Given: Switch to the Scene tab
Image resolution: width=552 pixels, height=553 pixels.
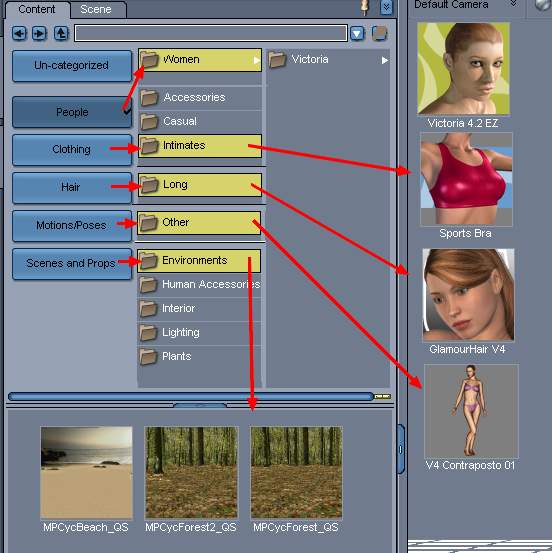Looking at the screenshot, I should click(x=96, y=10).
